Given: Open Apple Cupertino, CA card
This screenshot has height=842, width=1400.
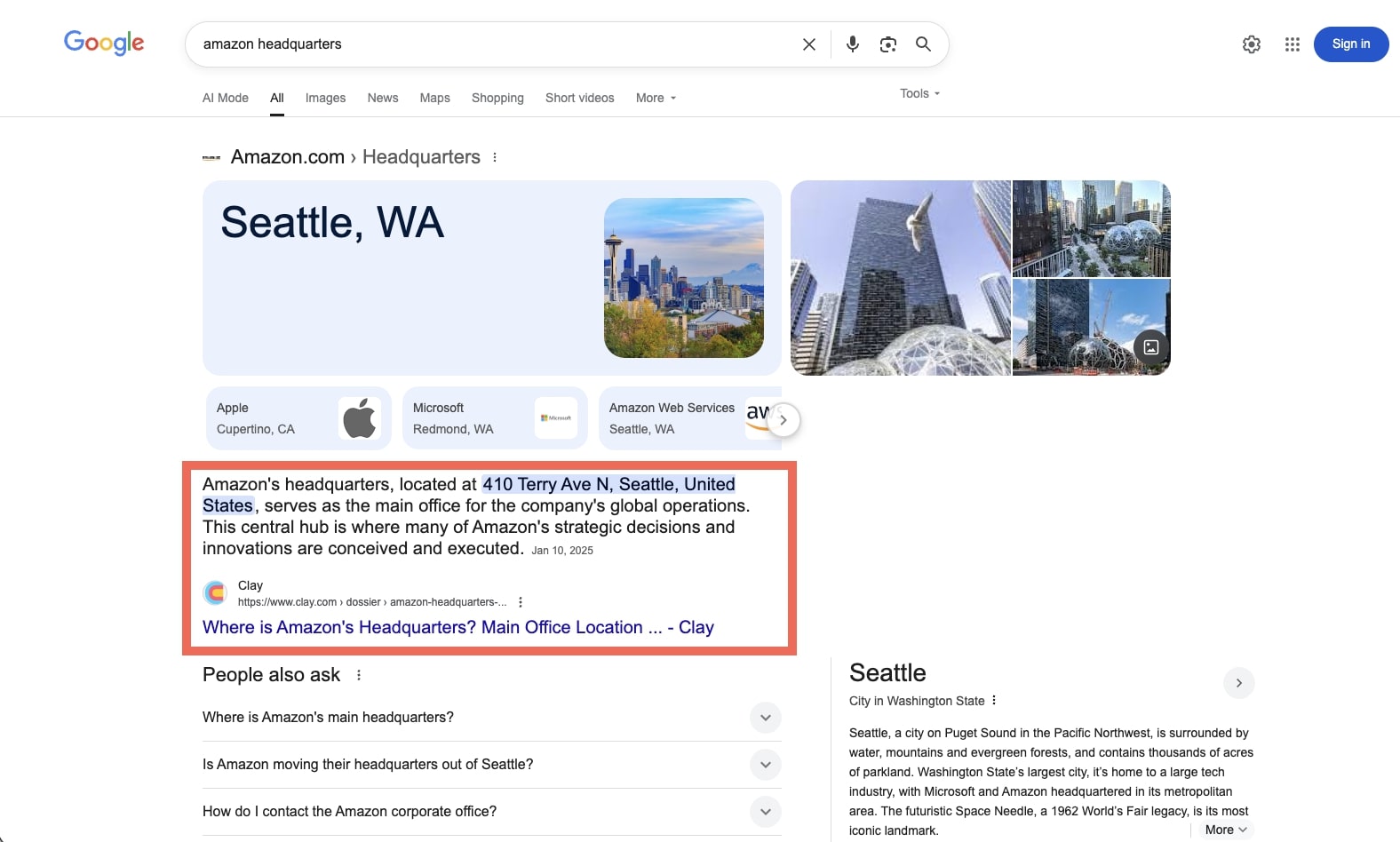Looking at the screenshot, I should click(x=299, y=418).
